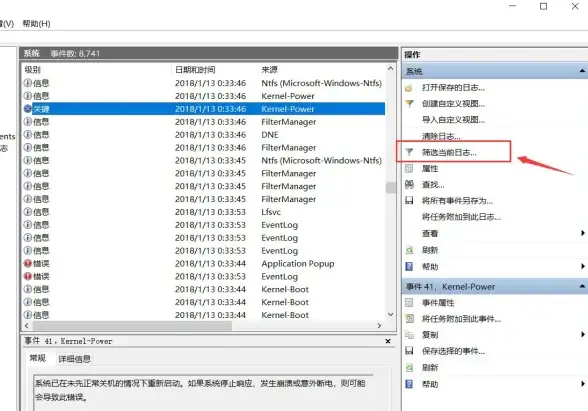The width and height of the screenshot is (588, 411).
Task: Select the Lfsvc event row
Action: pos(204,212)
